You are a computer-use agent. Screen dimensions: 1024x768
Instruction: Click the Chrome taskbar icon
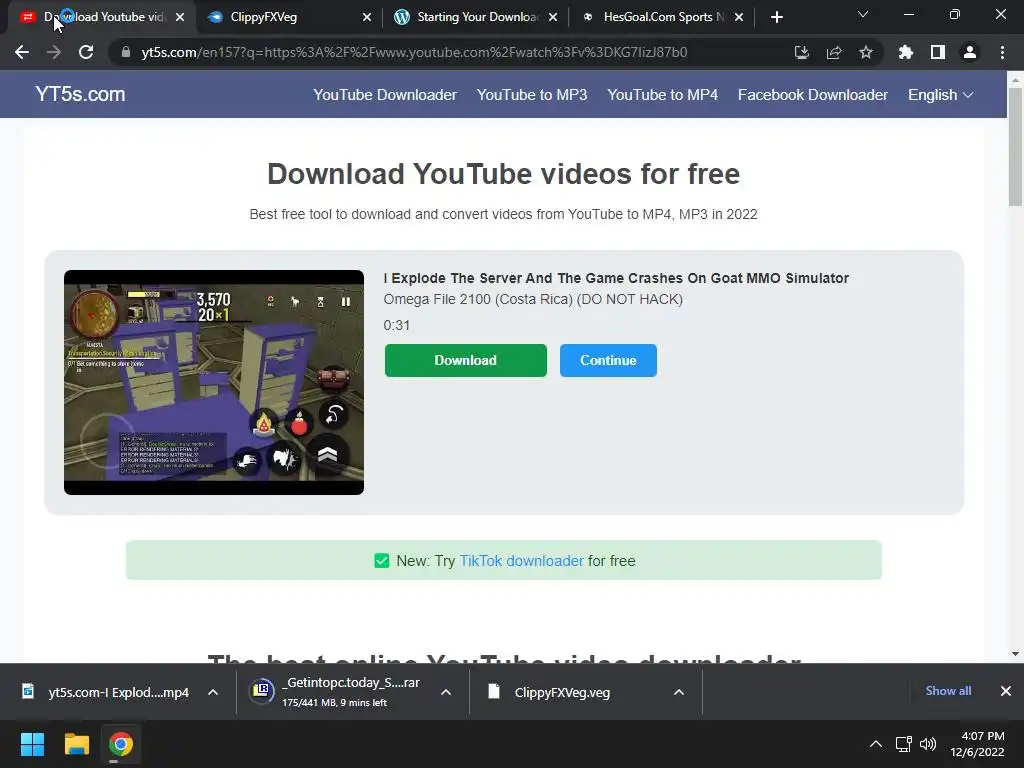120,744
